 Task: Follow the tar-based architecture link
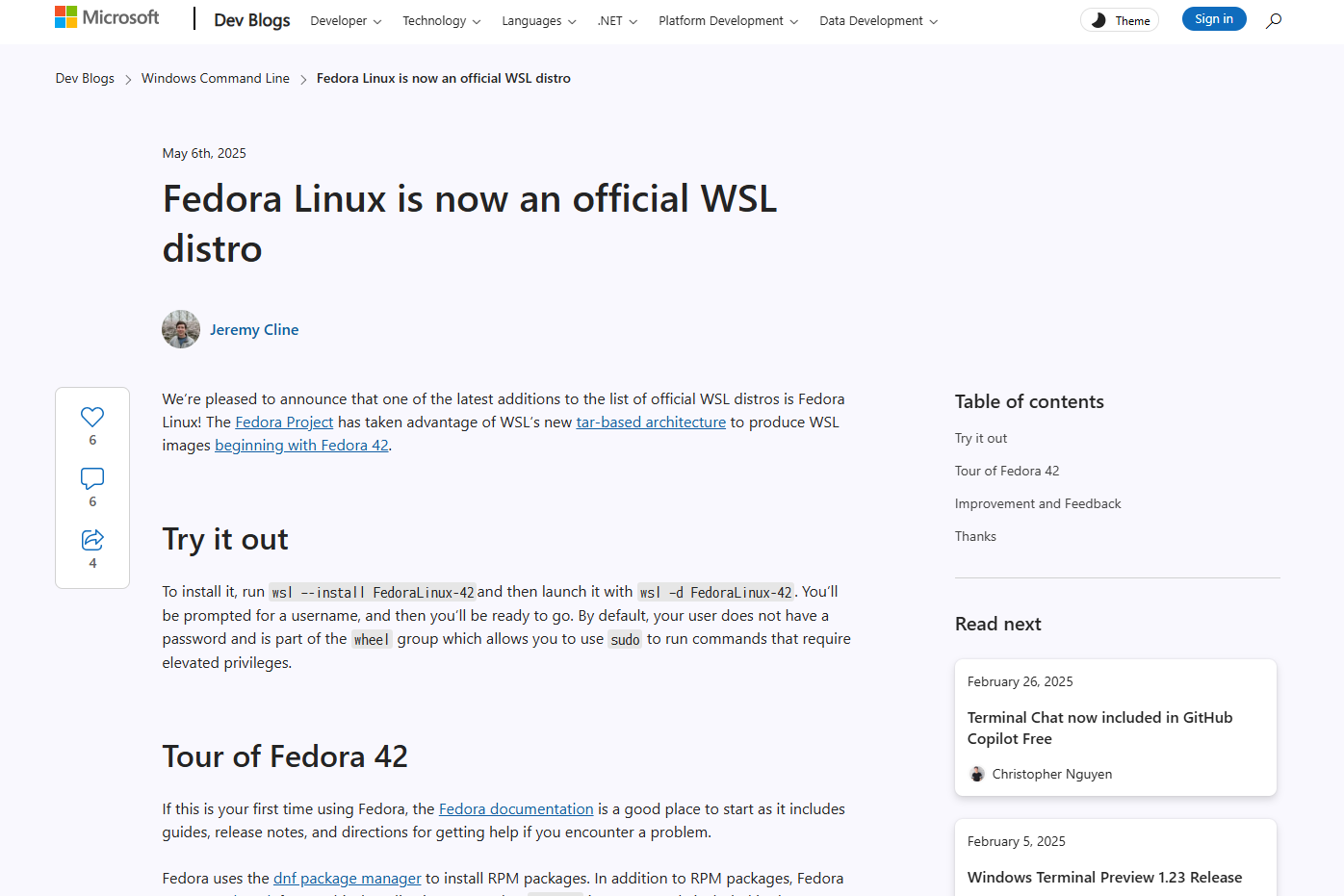point(651,422)
